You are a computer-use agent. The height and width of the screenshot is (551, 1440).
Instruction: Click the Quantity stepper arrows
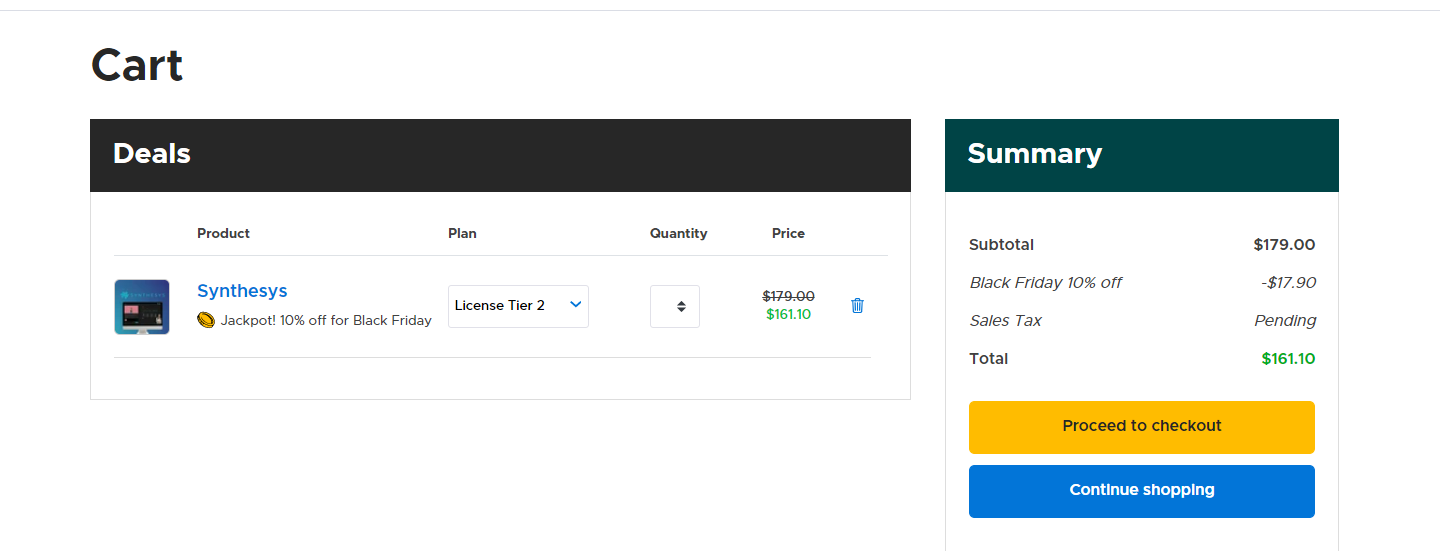tap(680, 306)
